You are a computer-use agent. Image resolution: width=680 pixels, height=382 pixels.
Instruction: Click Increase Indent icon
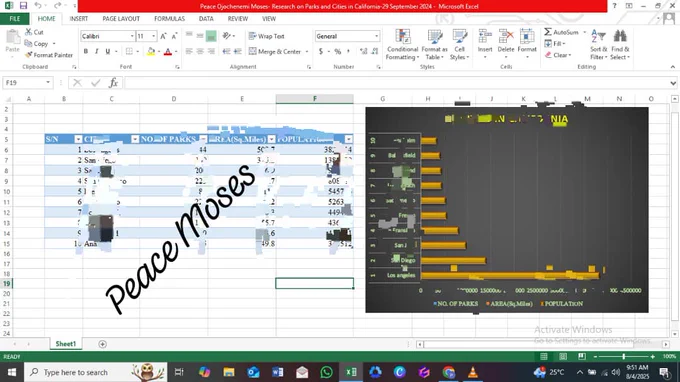point(238,52)
